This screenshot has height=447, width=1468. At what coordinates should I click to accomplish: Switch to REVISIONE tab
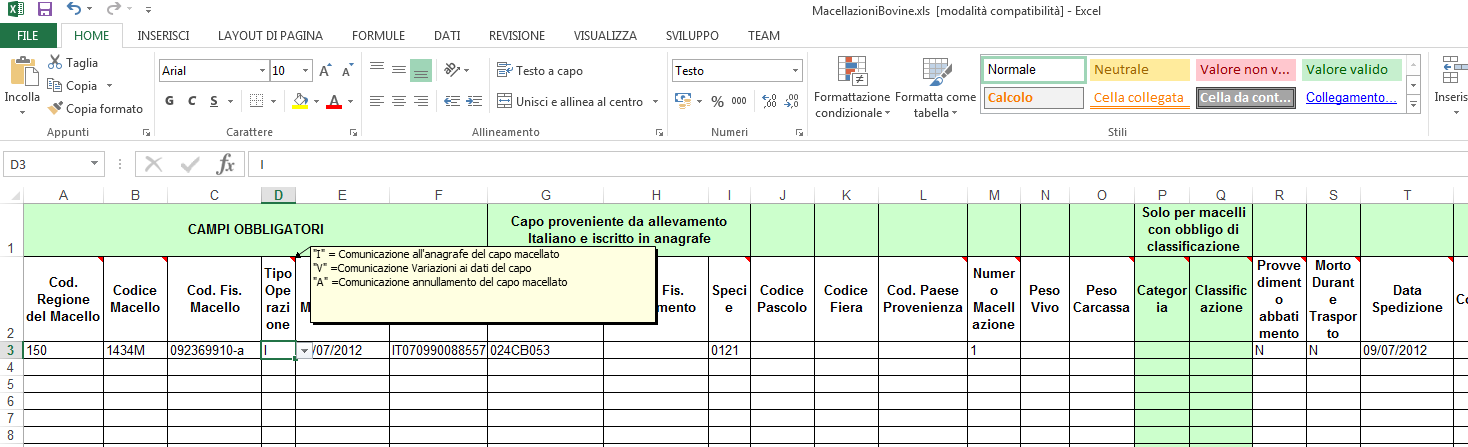point(517,35)
